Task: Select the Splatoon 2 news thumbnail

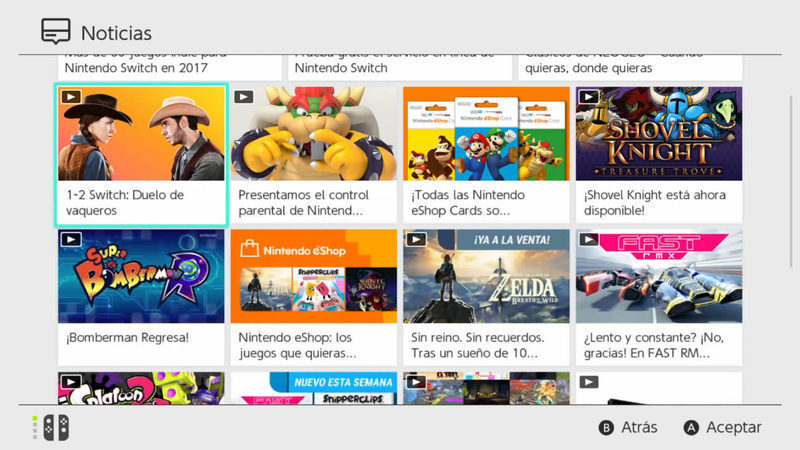Action: (141, 388)
